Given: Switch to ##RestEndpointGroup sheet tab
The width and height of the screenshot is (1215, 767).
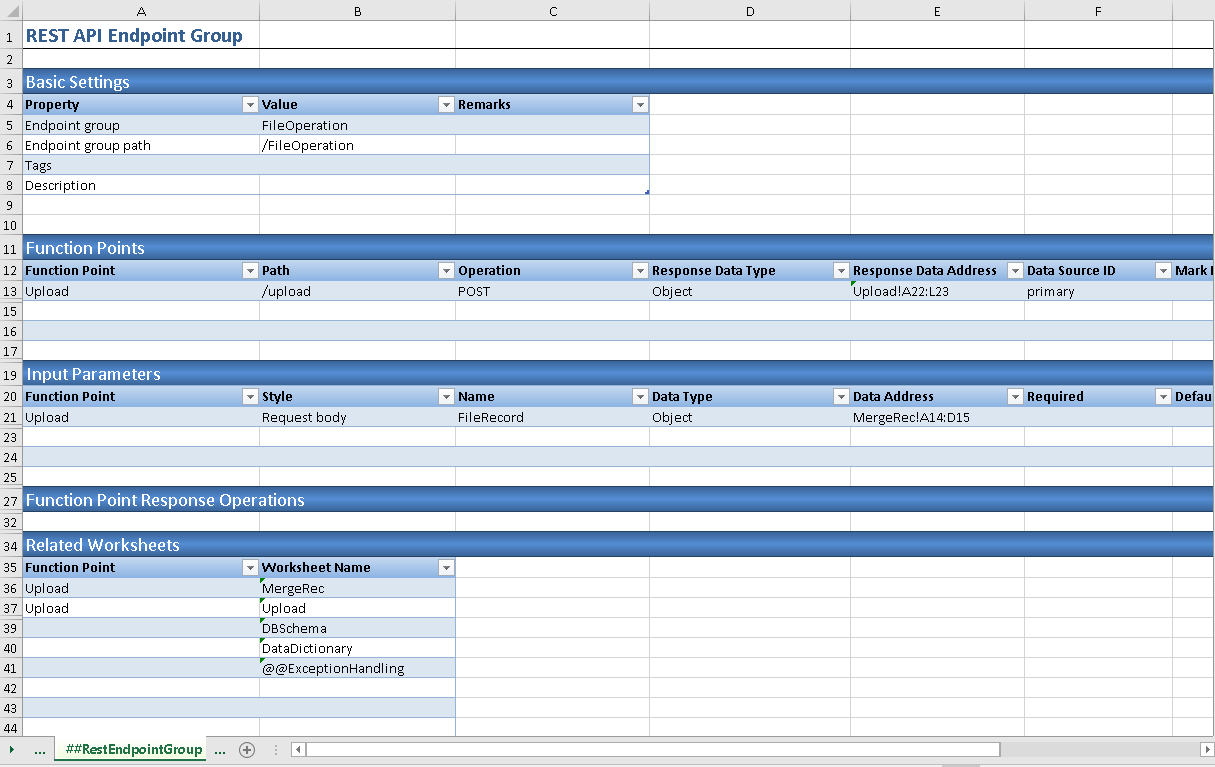Looking at the screenshot, I should click(133, 750).
